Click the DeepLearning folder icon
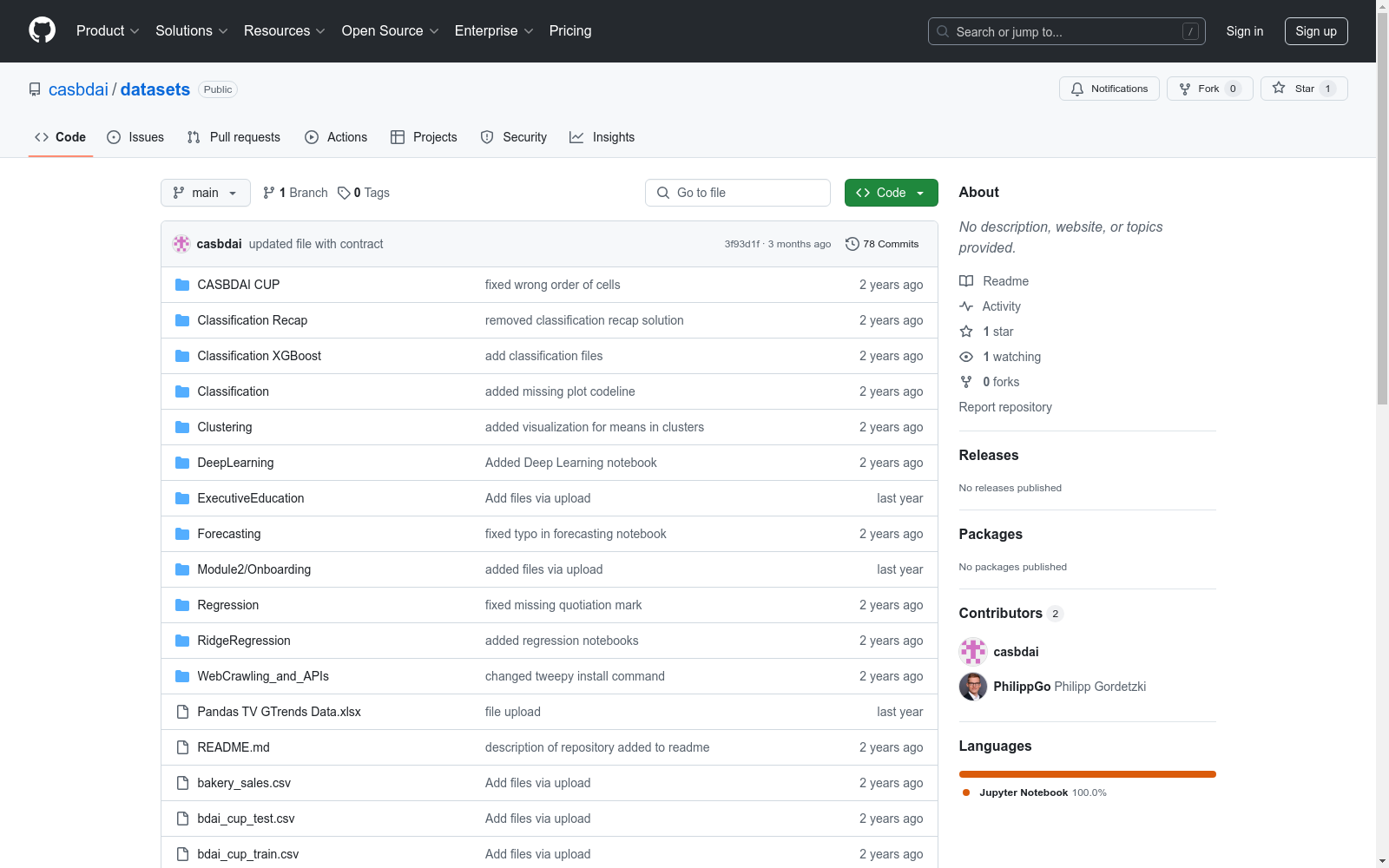The width and height of the screenshot is (1389, 868). pos(182,463)
